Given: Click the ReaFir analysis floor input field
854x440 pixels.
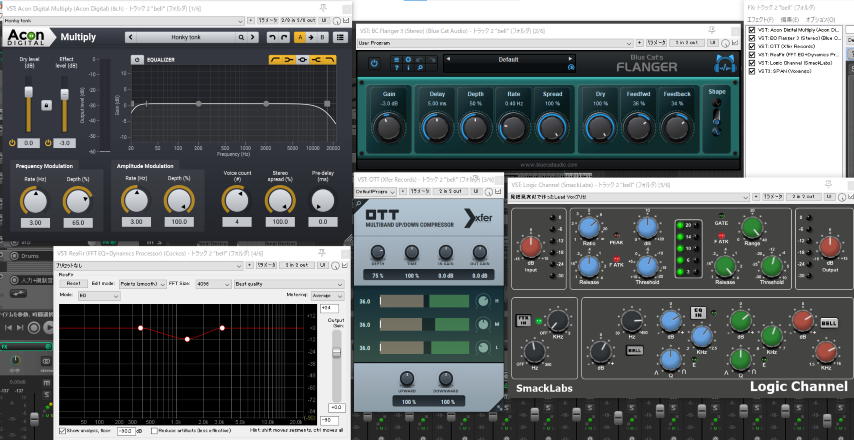Looking at the screenshot, I should (126, 431).
